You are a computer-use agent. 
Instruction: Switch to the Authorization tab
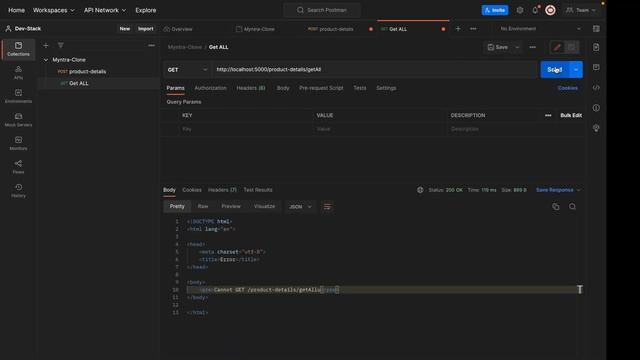coord(210,88)
